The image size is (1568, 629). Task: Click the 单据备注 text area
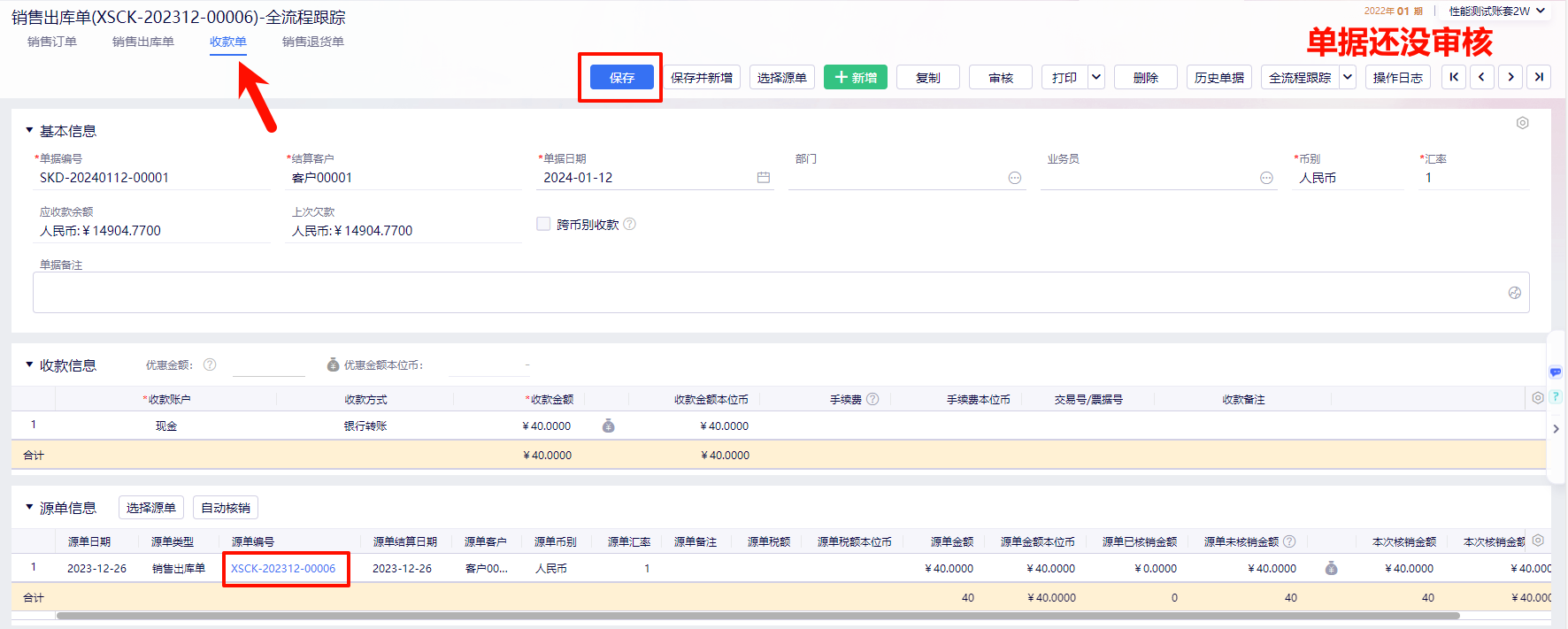pos(780,292)
